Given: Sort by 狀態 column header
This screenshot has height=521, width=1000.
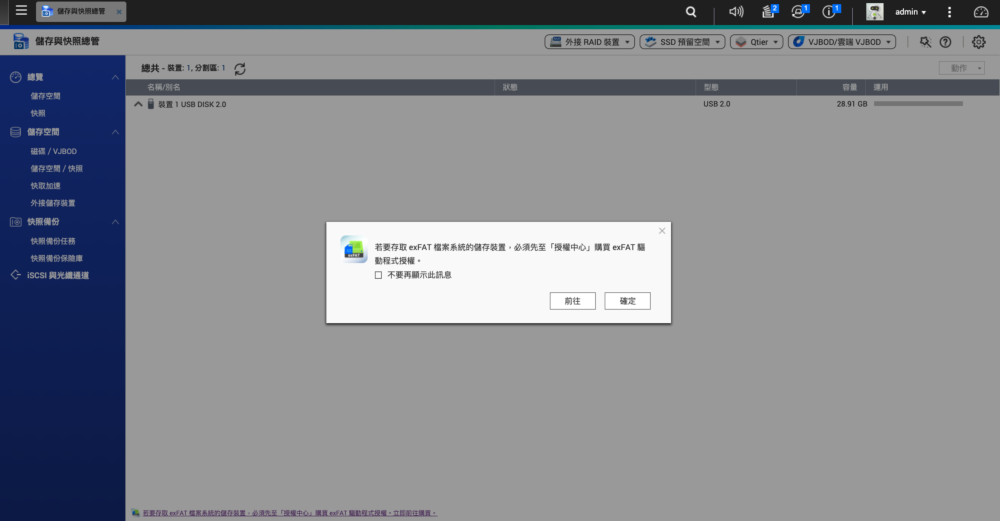Looking at the screenshot, I should point(510,87).
